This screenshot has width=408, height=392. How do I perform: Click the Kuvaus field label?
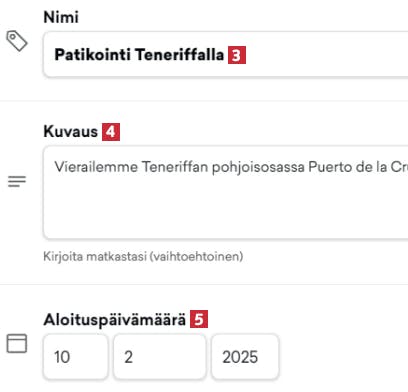(71, 132)
